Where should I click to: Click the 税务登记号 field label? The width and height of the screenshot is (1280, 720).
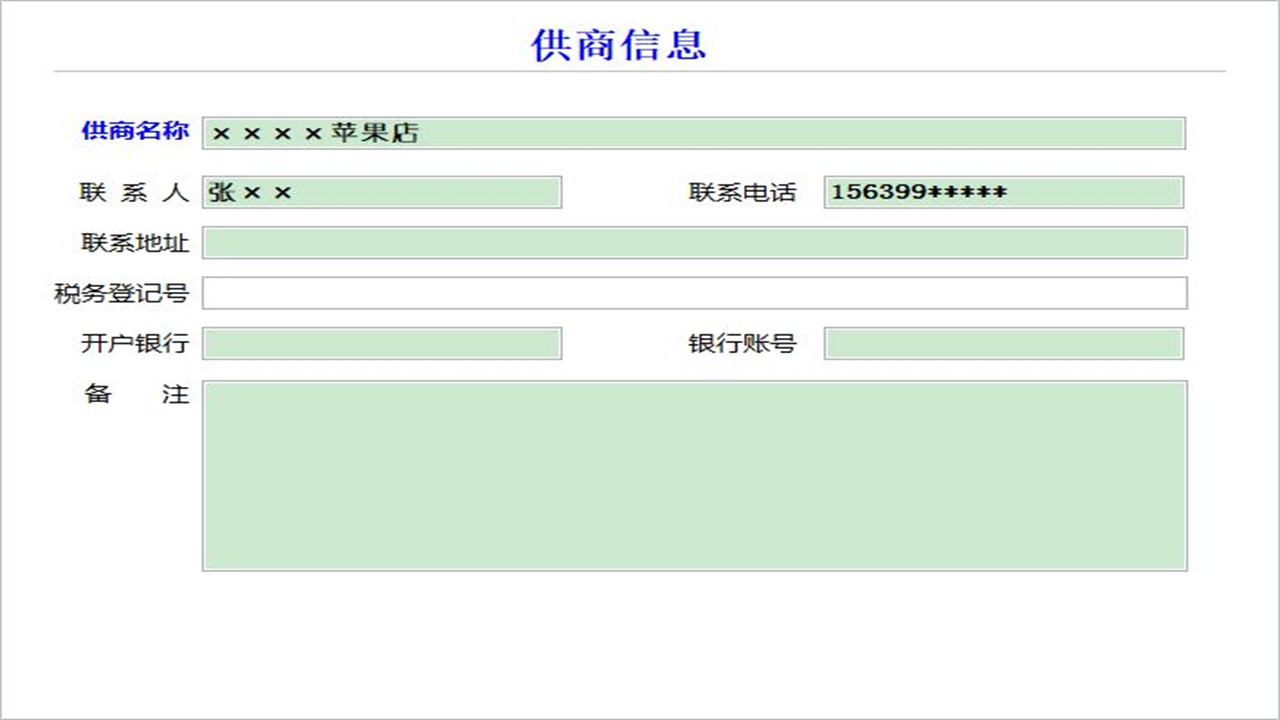(120, 292)
